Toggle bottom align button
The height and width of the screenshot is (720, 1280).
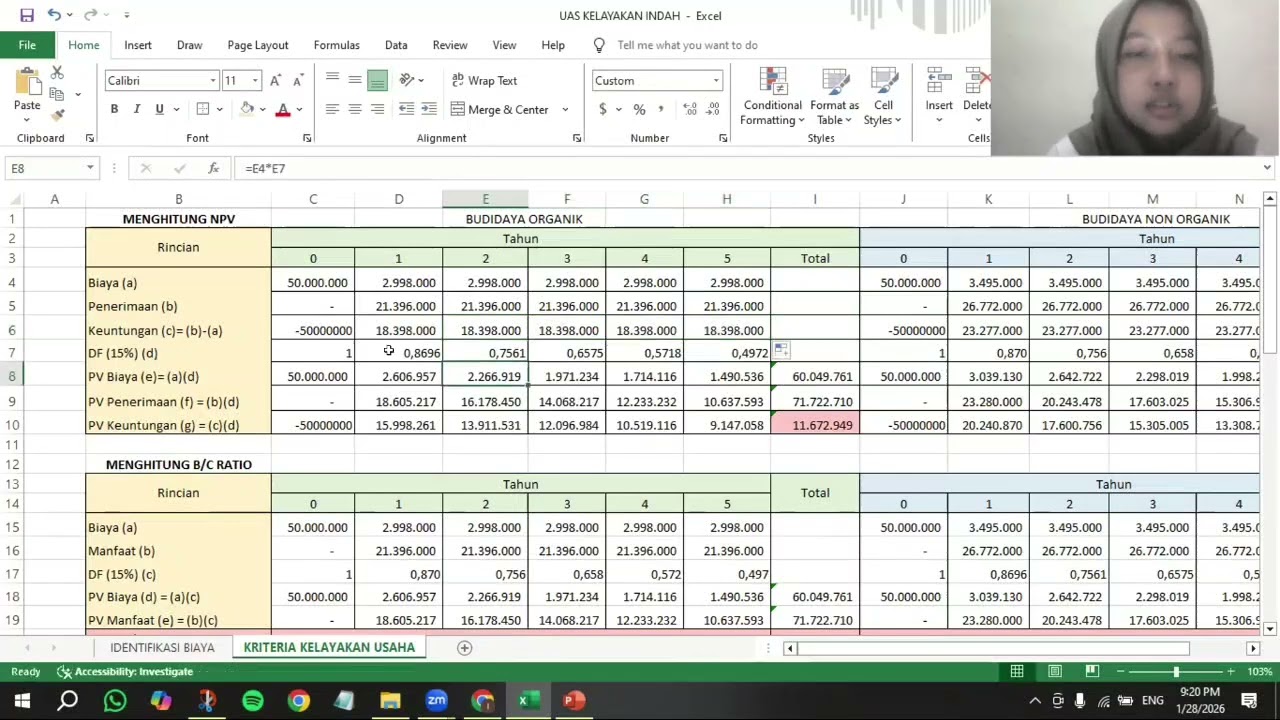(x=377, y=80)
